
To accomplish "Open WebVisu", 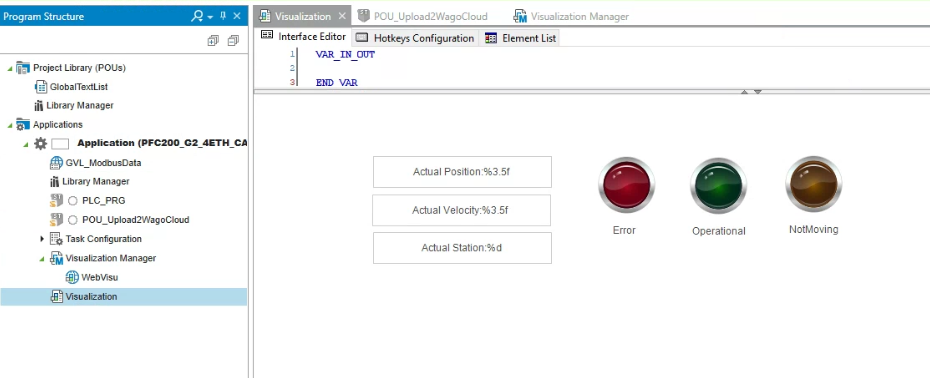I will coord(100,277).
